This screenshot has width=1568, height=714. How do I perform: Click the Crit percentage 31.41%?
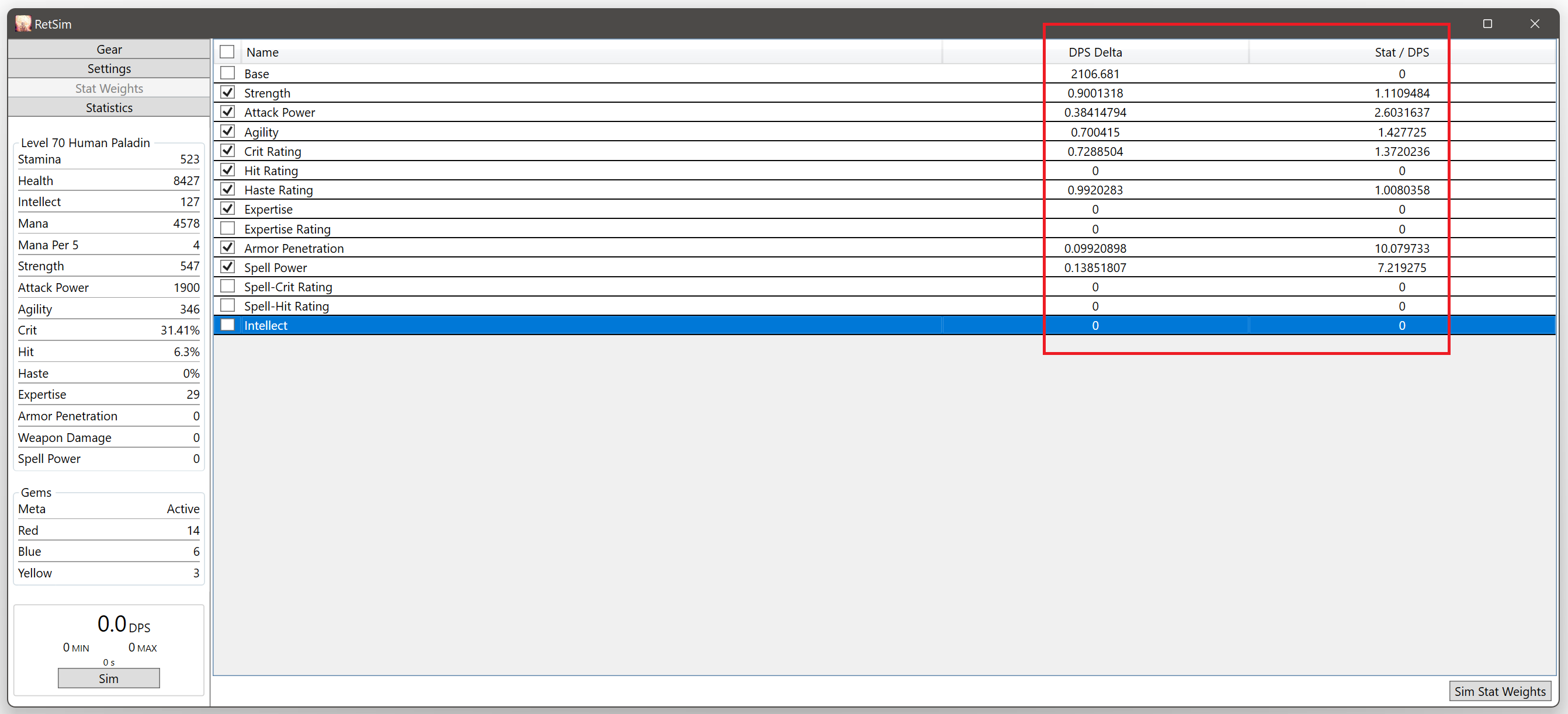tap(180, 330)
